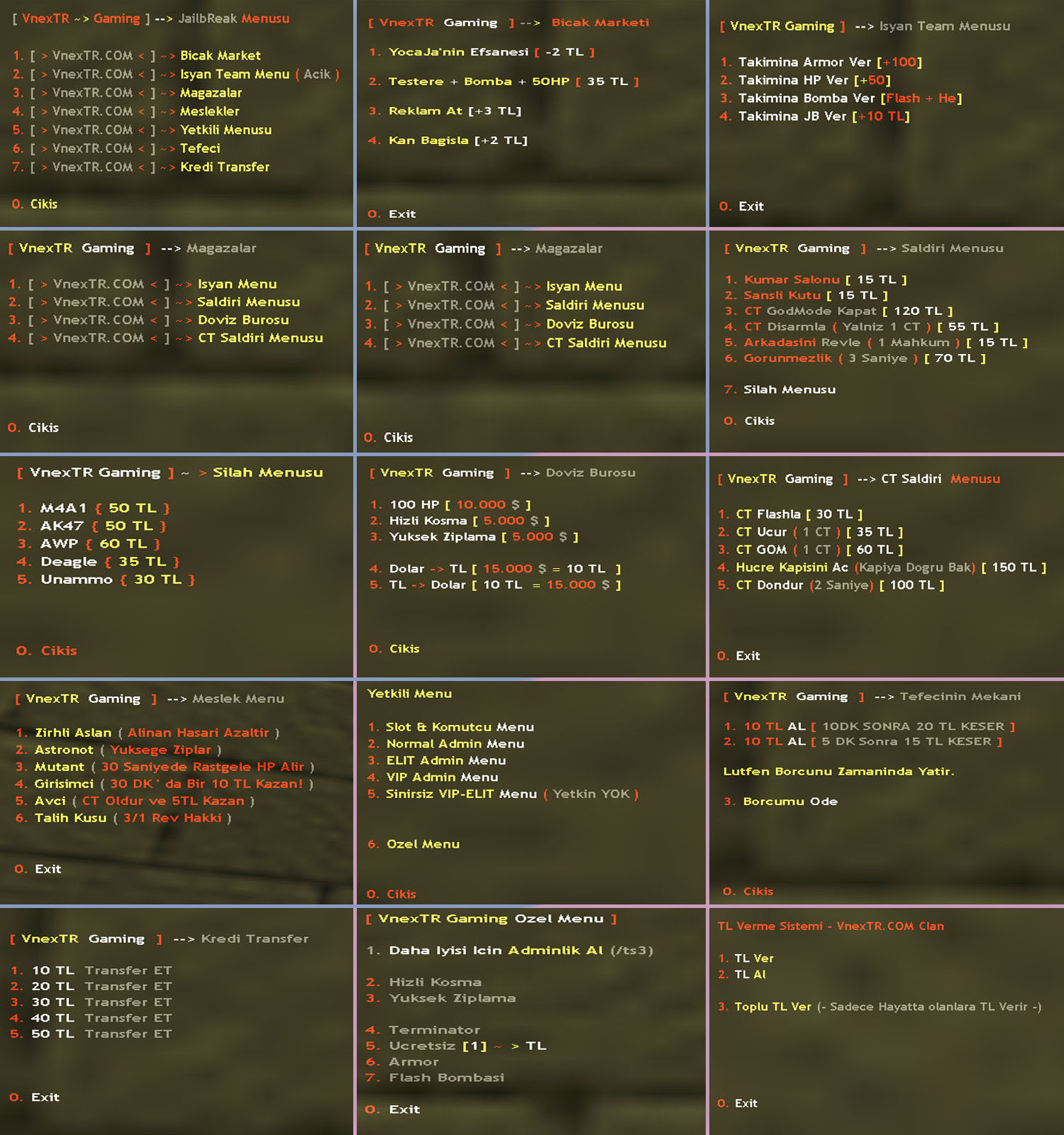Pick Talih Kusu profession
Image resolution: width=1064 pixels, height=1135 pixels.
(123, 818)
